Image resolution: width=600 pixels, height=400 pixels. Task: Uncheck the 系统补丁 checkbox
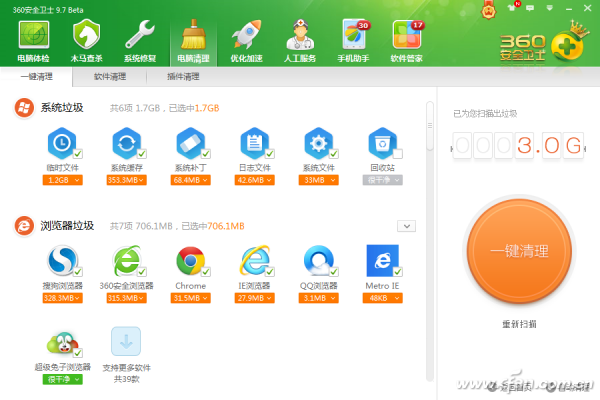click(206, 154)
